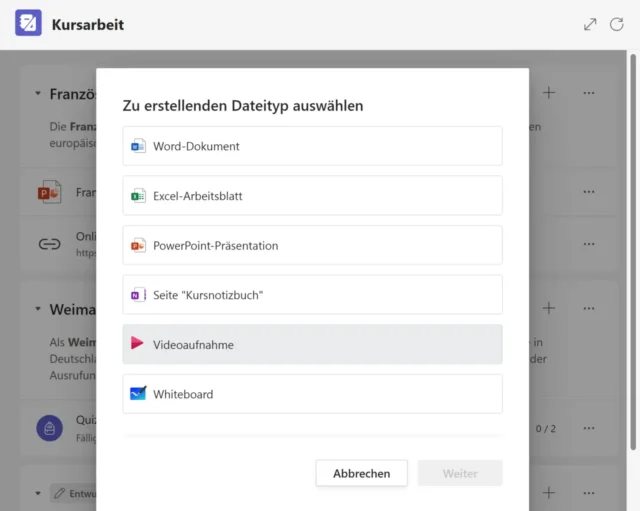Select Word-Dokument file type
This screenshot has width=640, height=511.
[312, 146]
